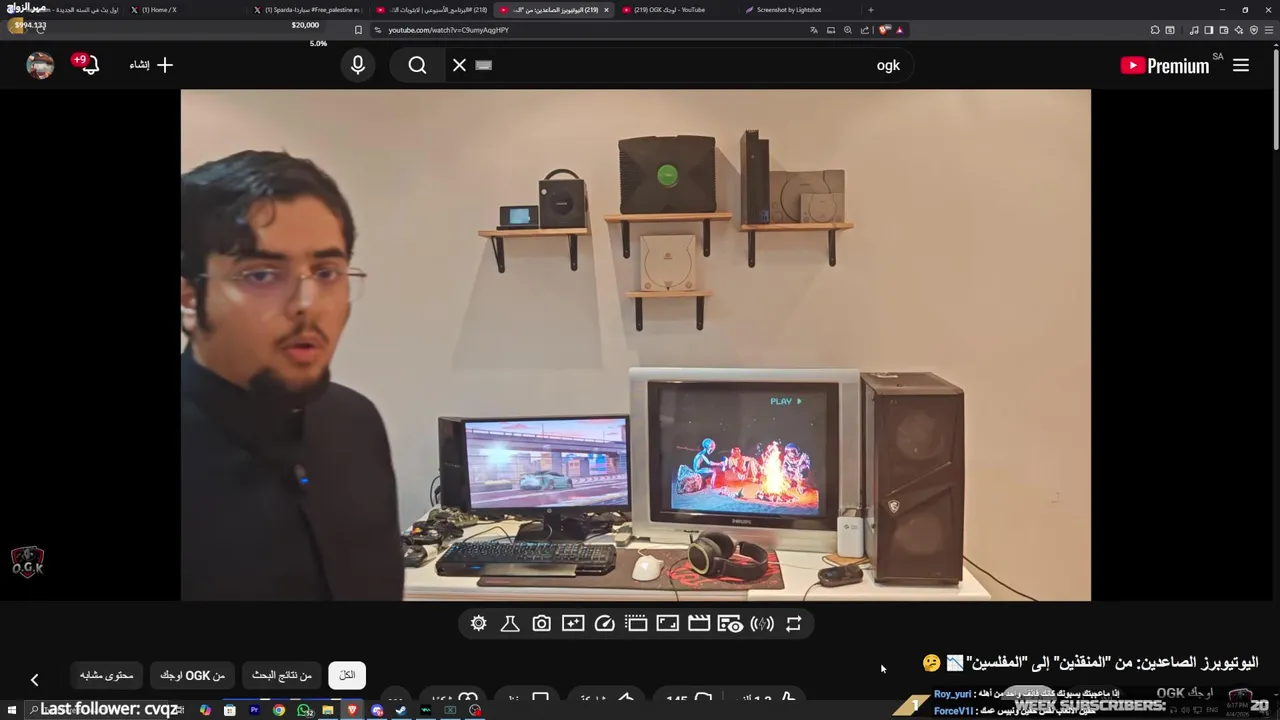Click the share page icon in address bar

(865, 30)
